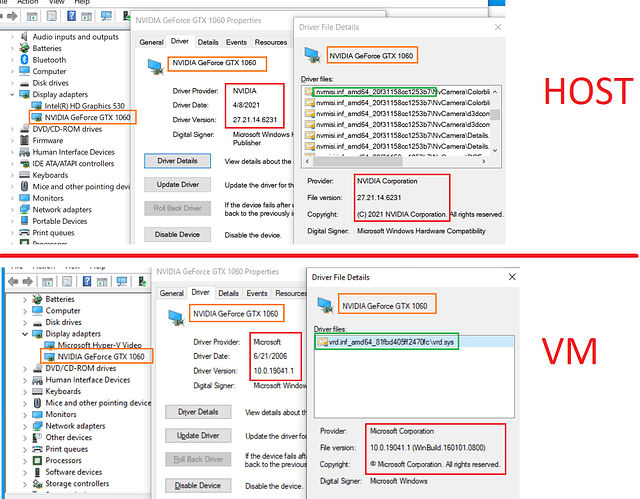Click the Storage controllers icon in VM tree
Image resolution: width=640 pixels, height=499 pixels.
tap(37, 483)
